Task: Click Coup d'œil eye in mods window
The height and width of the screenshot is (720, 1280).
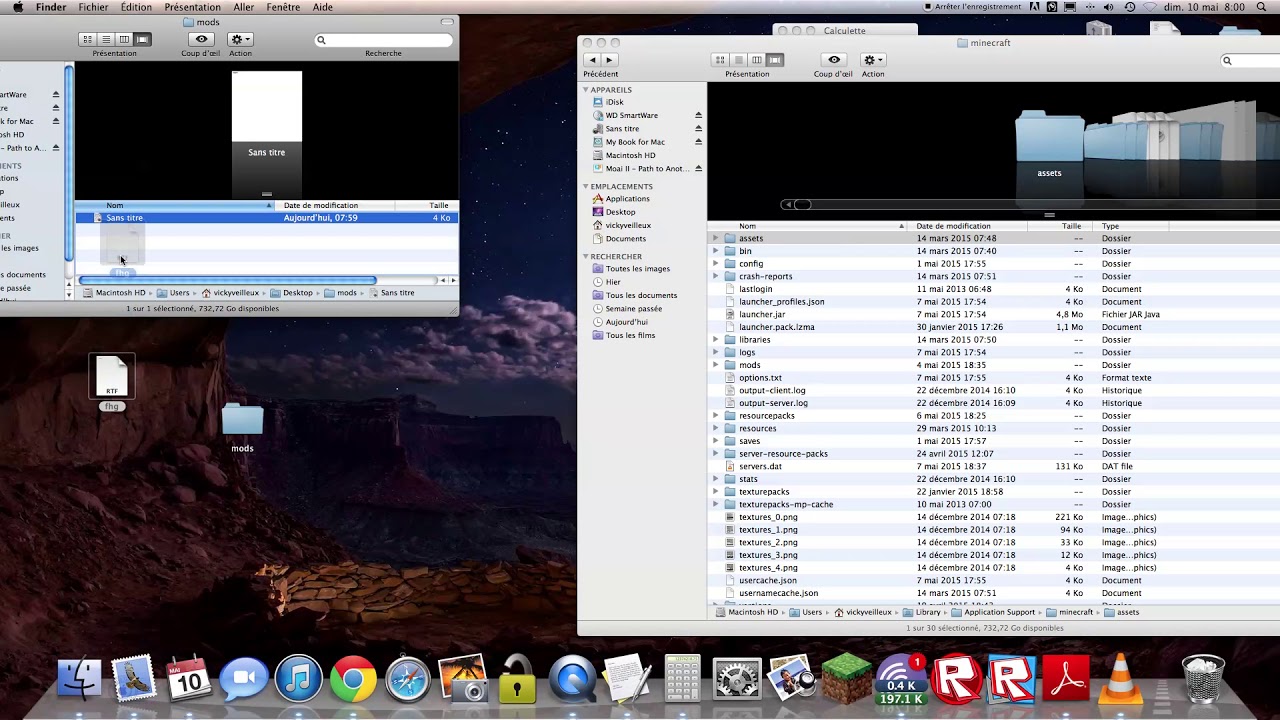Action: [x=201, y=39]
